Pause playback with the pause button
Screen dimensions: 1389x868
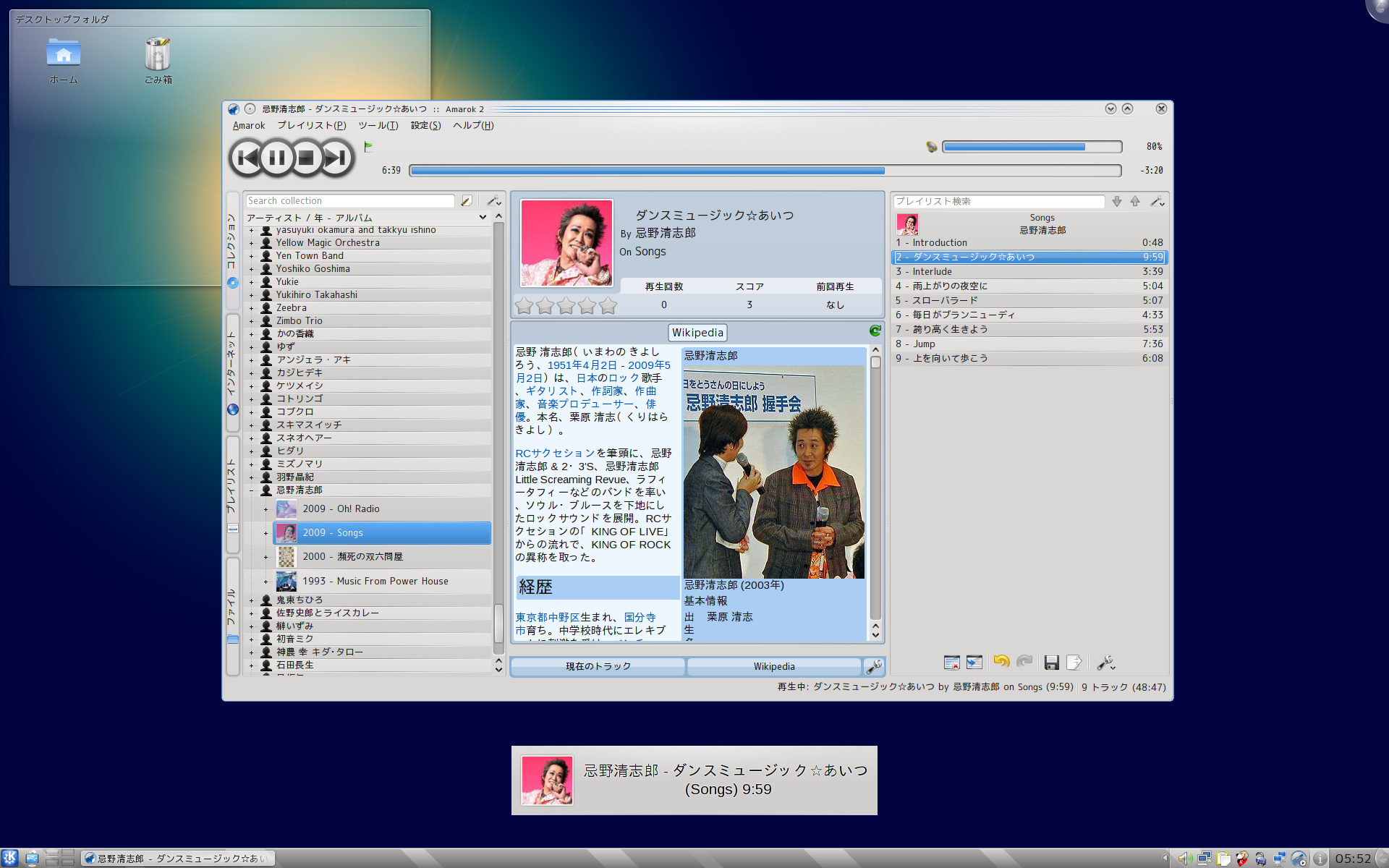pos(276,158)
